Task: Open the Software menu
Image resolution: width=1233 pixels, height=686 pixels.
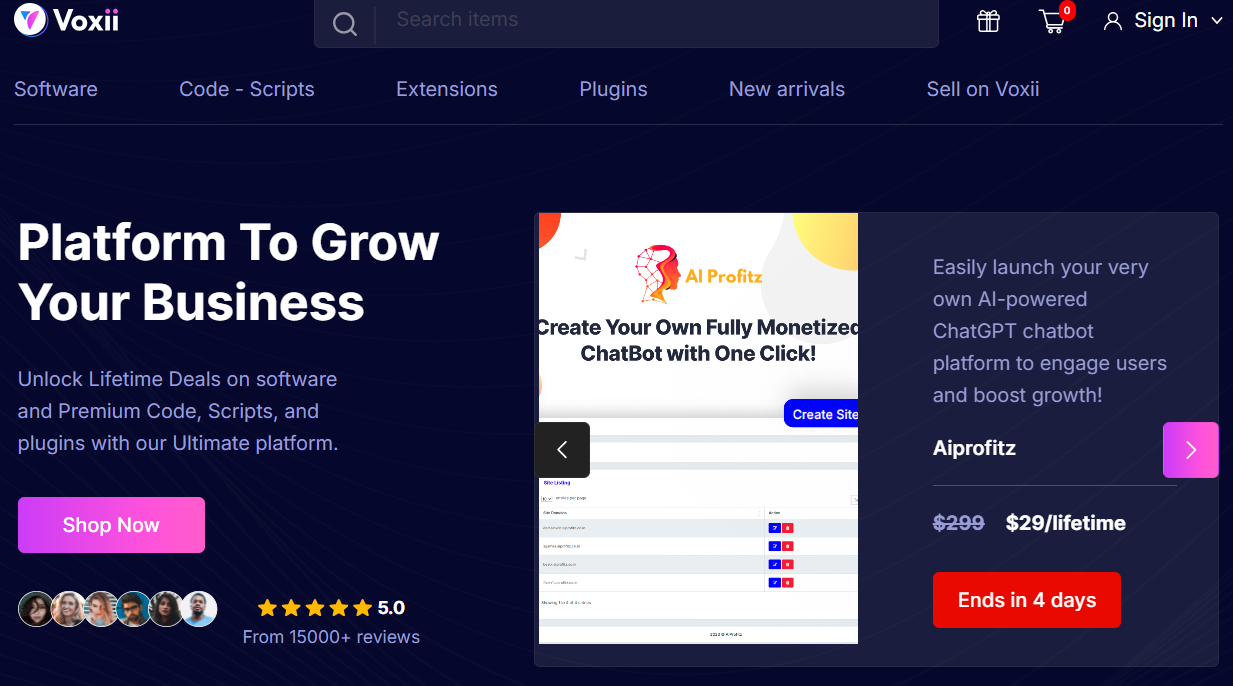Action: pos(56,89)
